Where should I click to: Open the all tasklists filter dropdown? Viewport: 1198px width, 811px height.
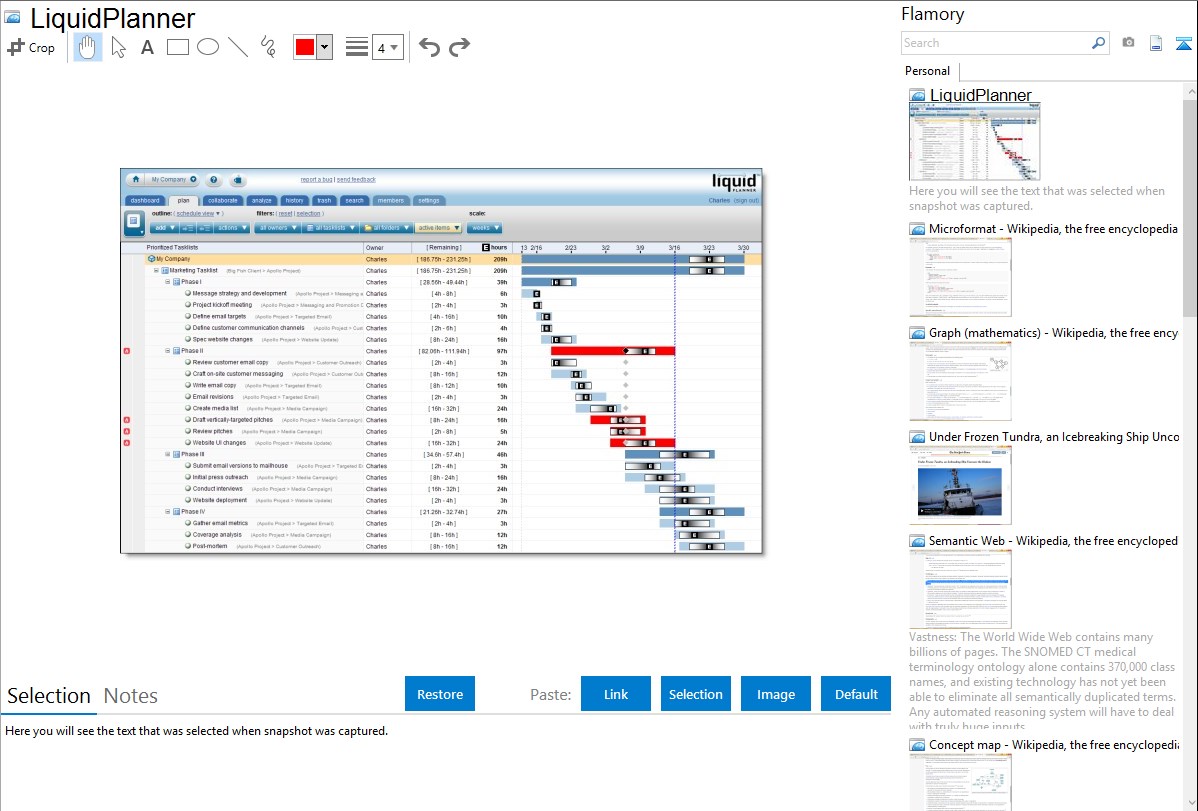pos(330,228)
